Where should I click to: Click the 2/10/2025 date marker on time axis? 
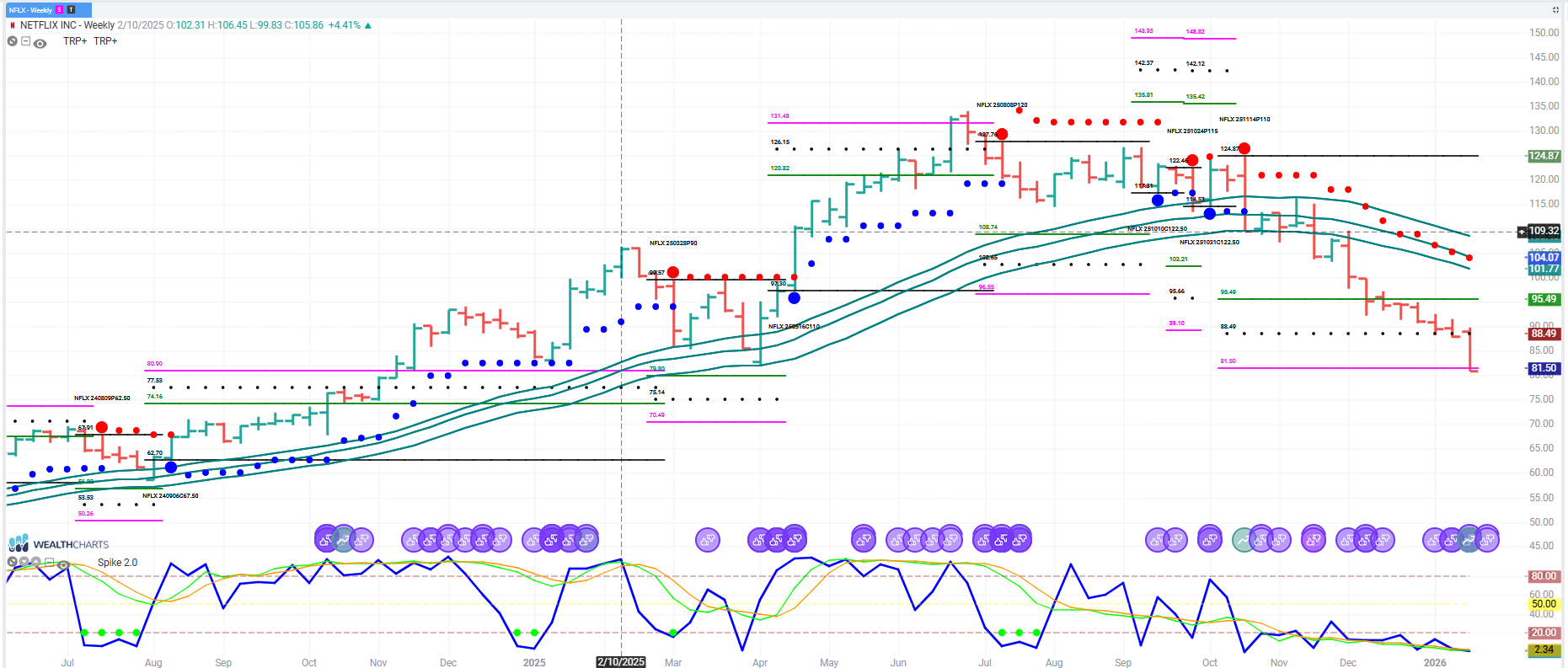pos(621,662)
